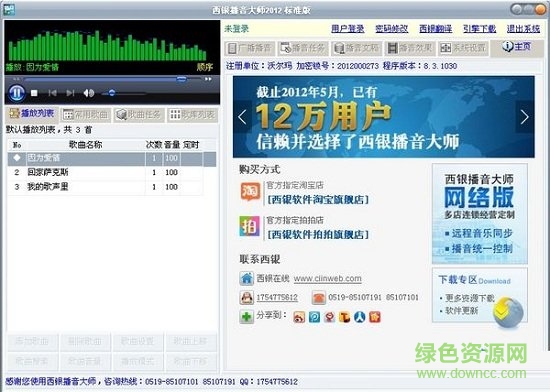Share via the third red-white share icon
550x392 pixels.
(329, 317)
